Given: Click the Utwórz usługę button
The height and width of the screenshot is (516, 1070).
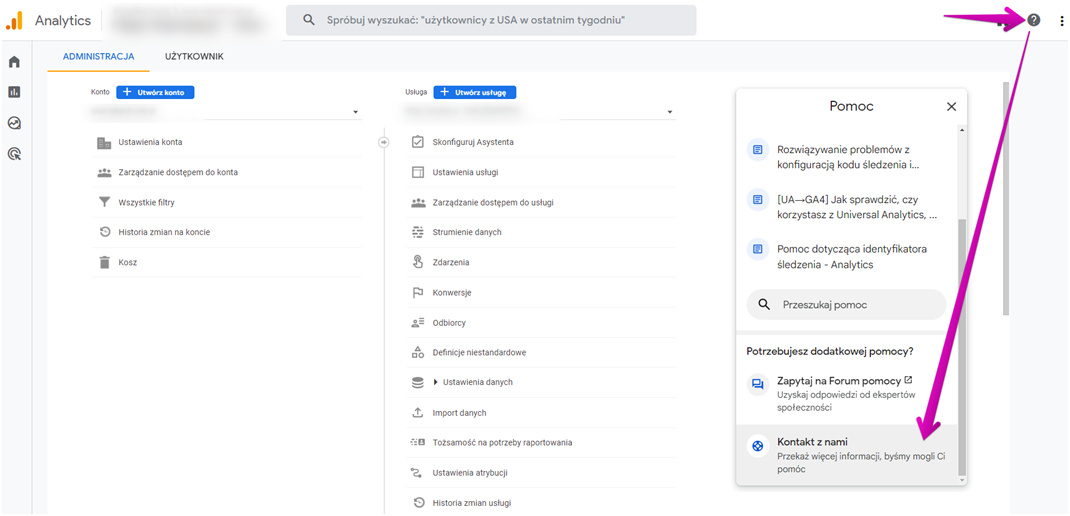Looking at the screenshot, I should tap(475, 92).
